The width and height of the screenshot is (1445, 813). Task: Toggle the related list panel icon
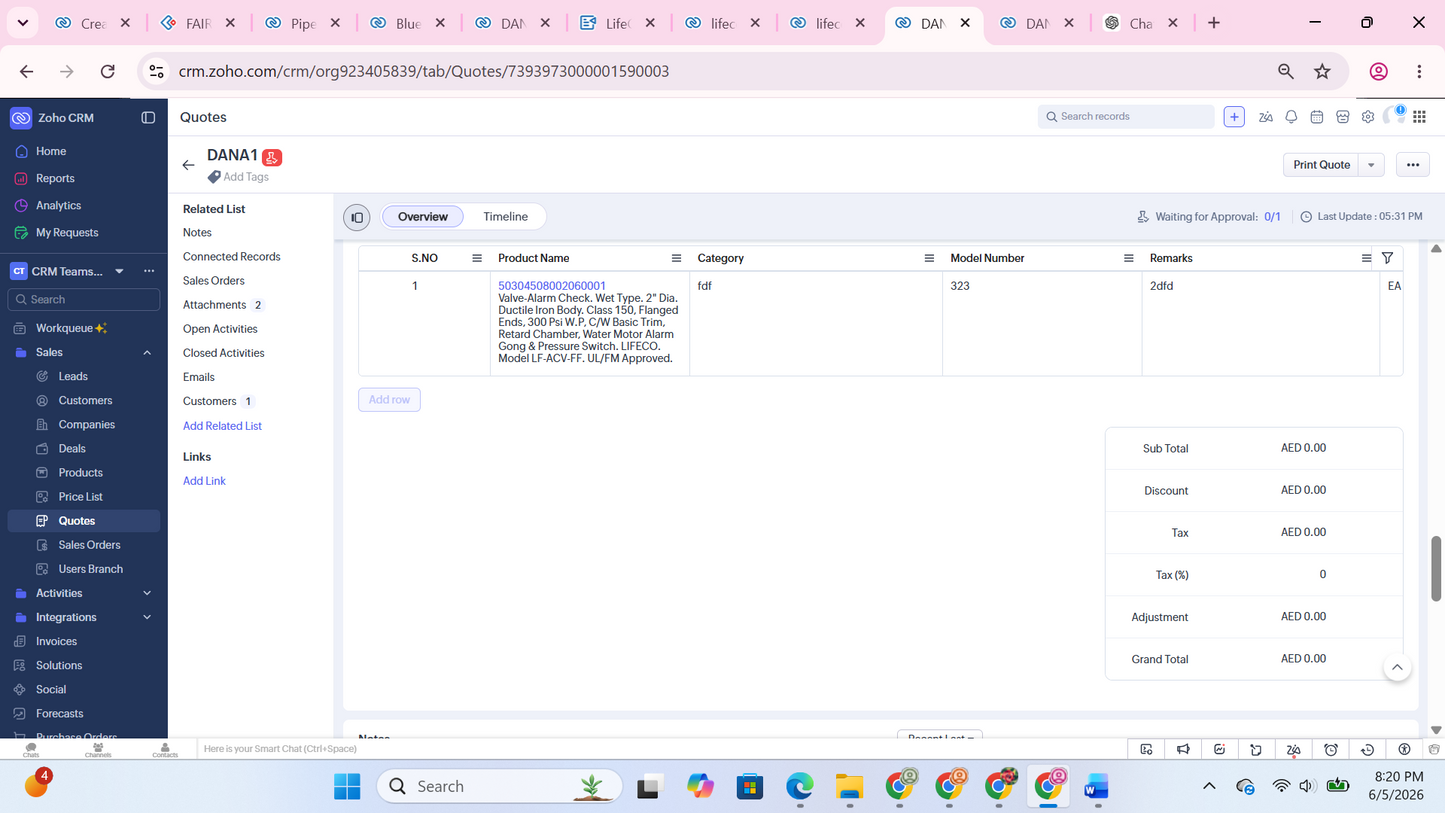(x=357, y=218)
